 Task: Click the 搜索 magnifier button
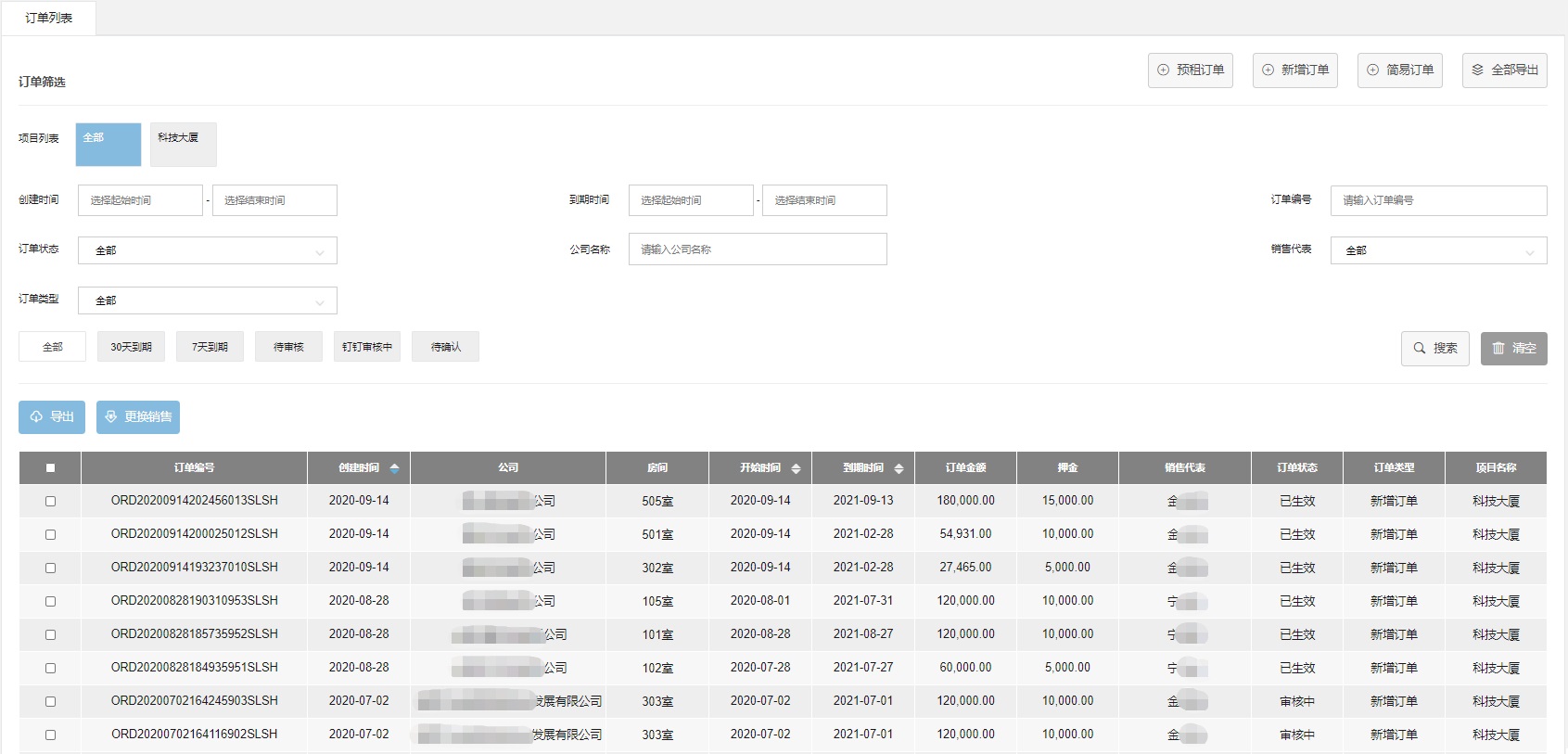coord(1434,349)
